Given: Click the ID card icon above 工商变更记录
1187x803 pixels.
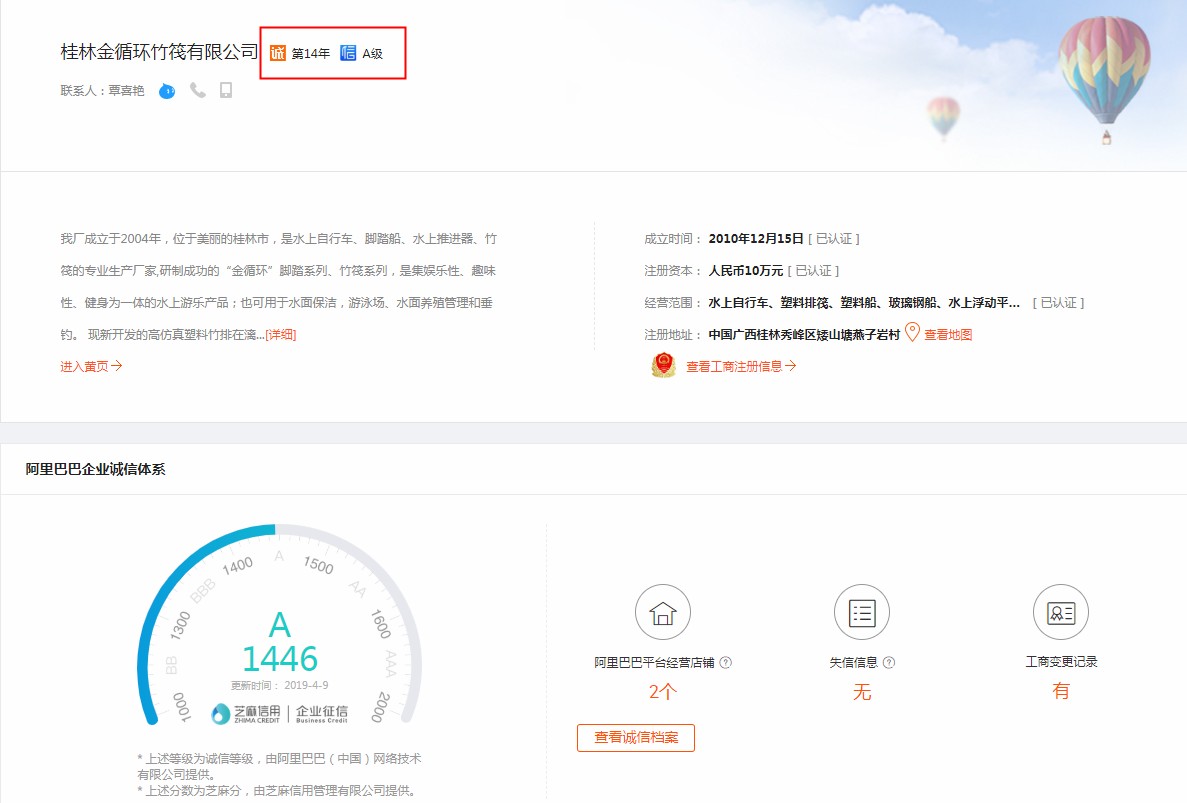Looking at the screenshot, I should (x=1061, y=612).
